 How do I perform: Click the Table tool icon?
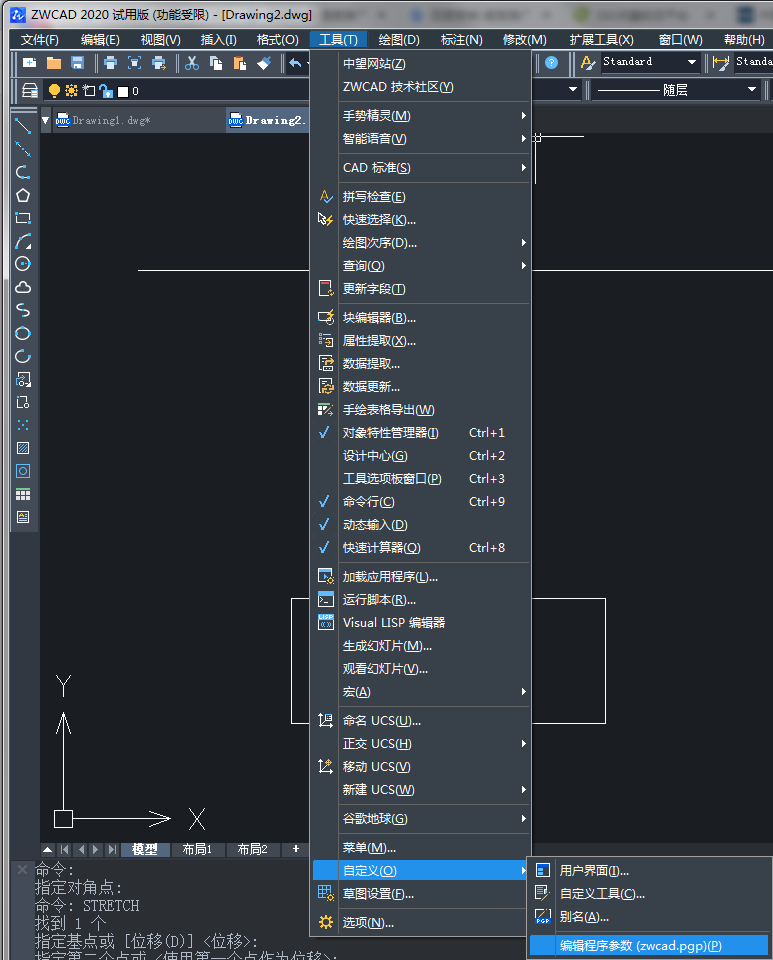pyautogui.click(x=23, y=494)
